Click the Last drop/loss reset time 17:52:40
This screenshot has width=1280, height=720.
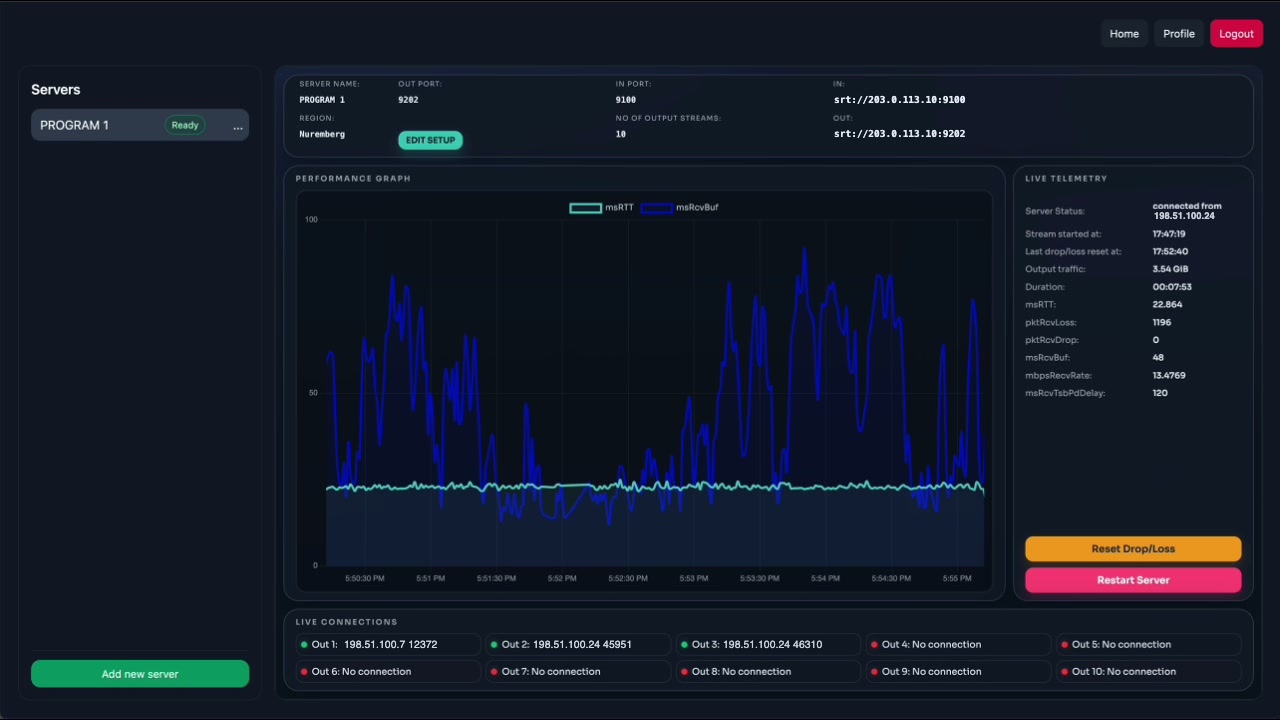click(1170, 252)
